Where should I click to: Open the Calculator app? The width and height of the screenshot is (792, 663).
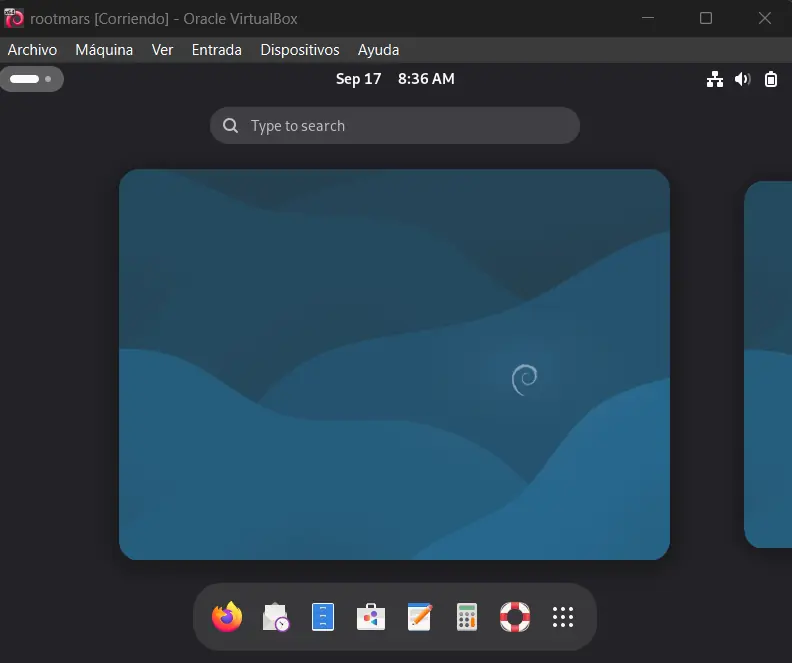click(467, 617)
